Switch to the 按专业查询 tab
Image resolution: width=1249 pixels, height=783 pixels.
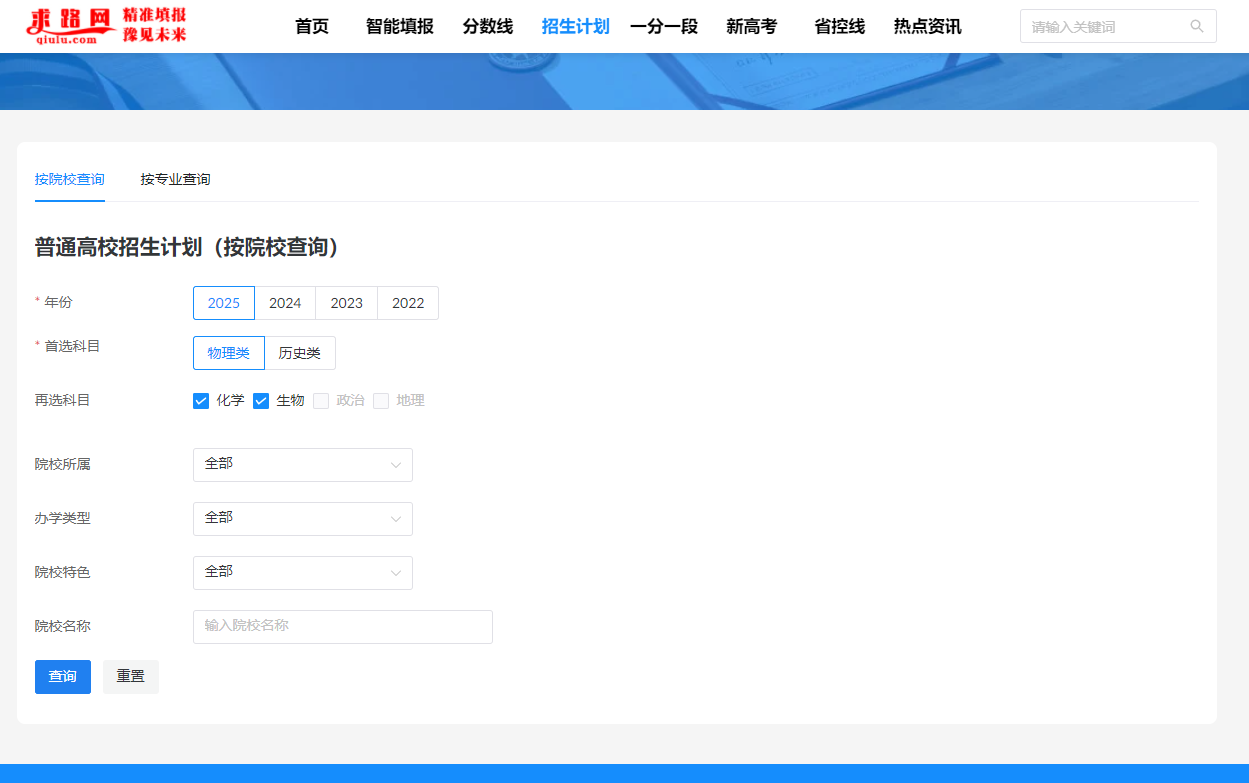[175, 179]
